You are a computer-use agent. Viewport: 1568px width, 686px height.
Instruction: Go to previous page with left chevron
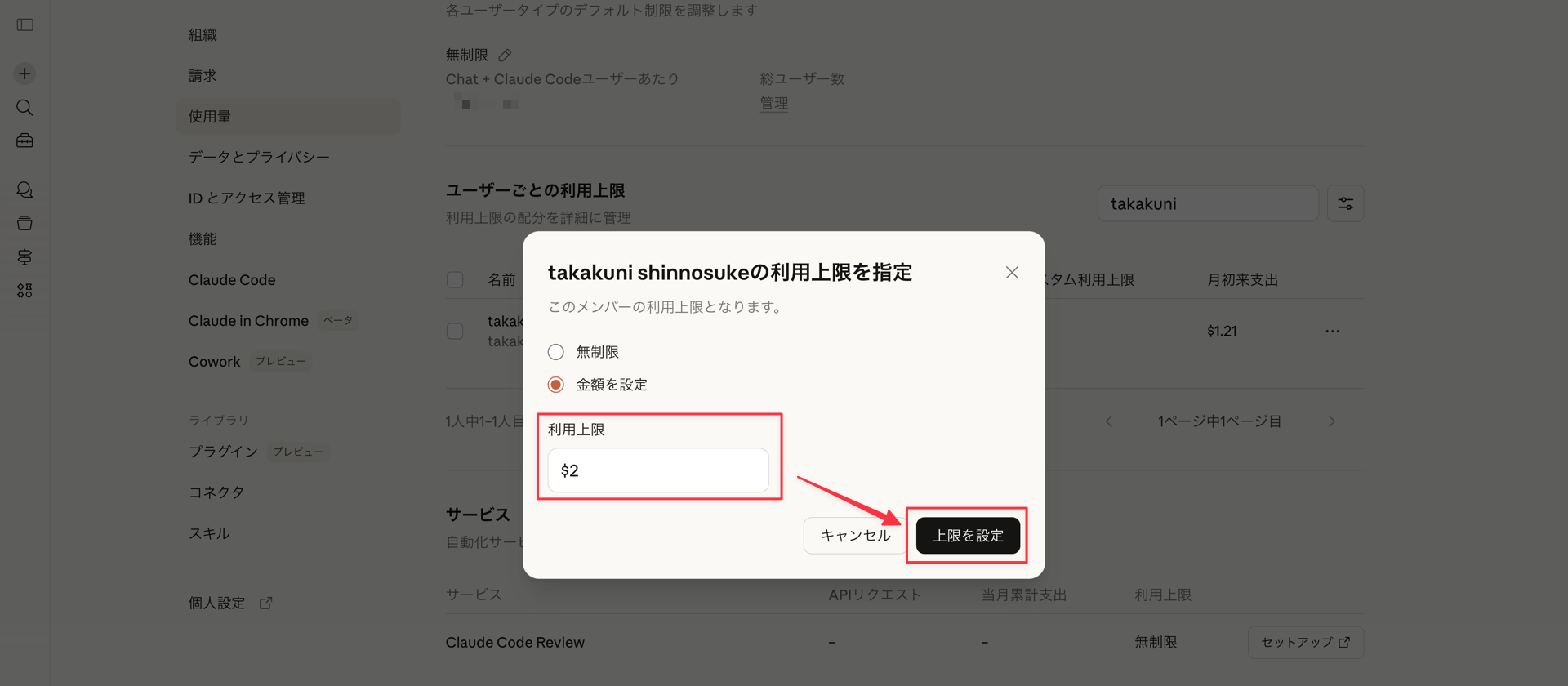click(x=1108, y=421)
